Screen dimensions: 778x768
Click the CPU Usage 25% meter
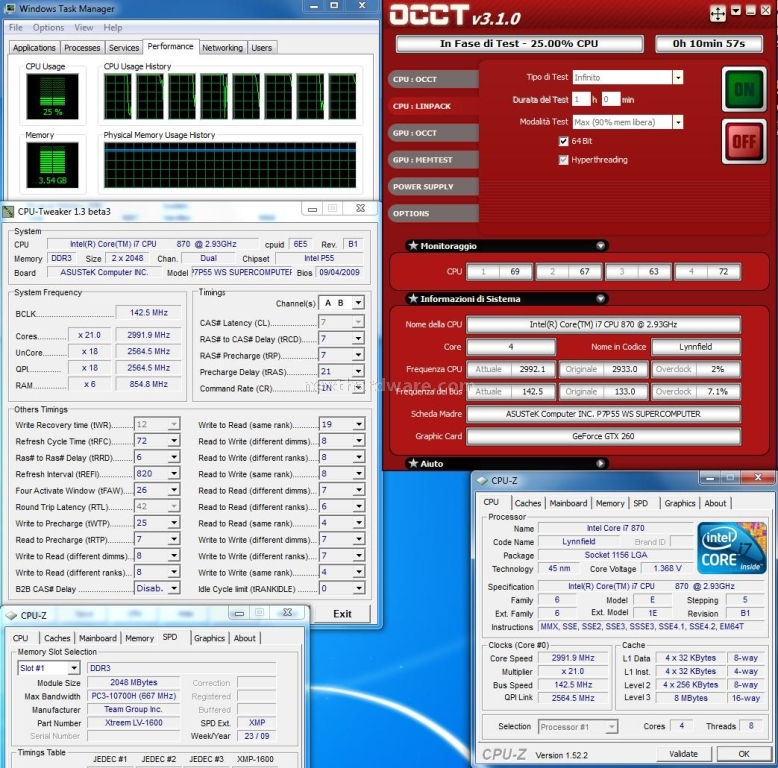pyautogui.click(x=52, y=96)
